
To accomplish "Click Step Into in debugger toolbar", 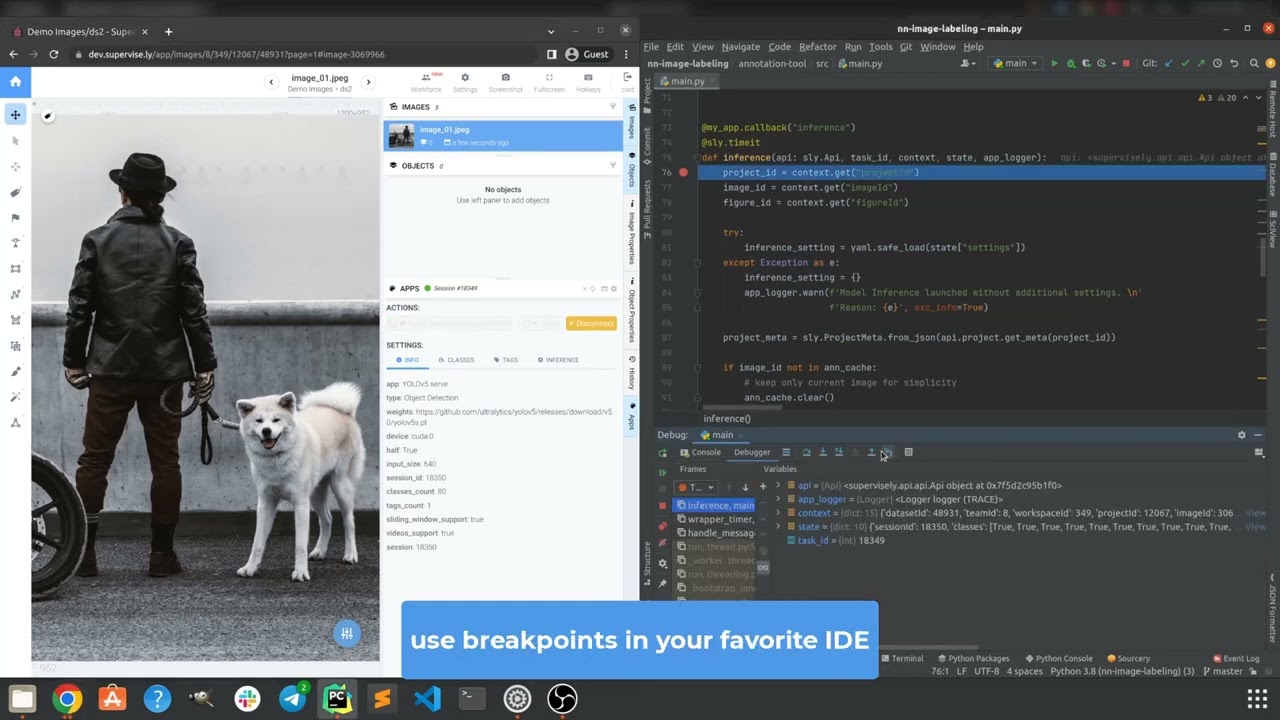I will click(823, 452).
